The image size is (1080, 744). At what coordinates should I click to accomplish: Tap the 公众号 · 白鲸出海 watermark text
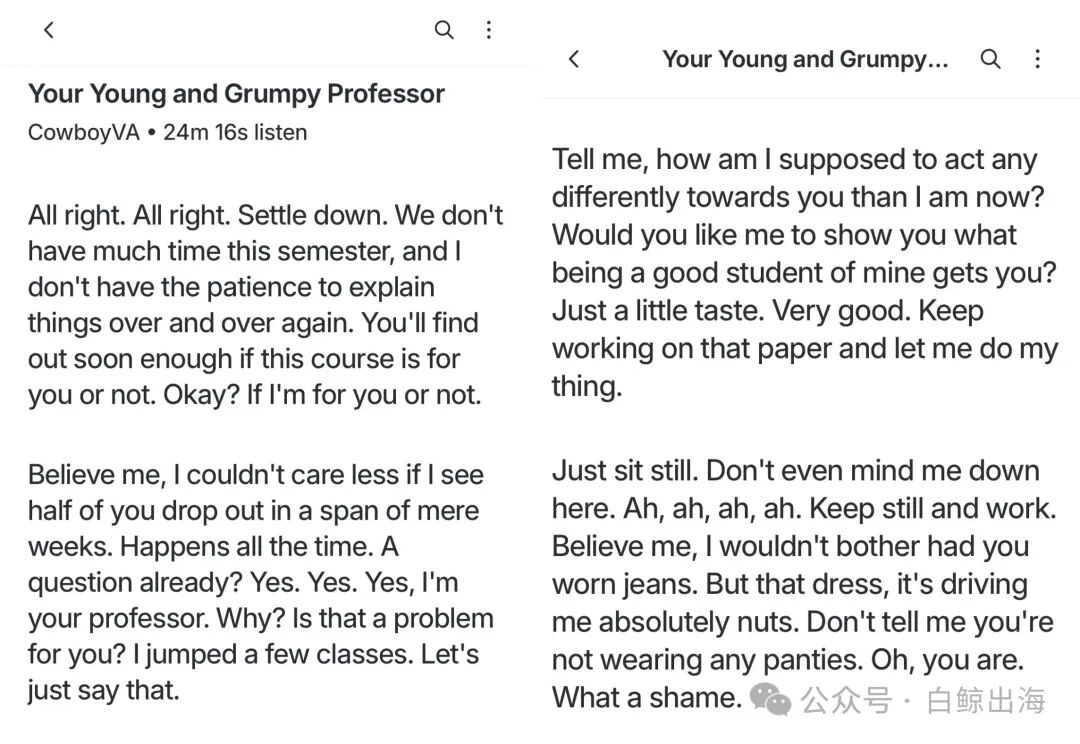[923, 701]
